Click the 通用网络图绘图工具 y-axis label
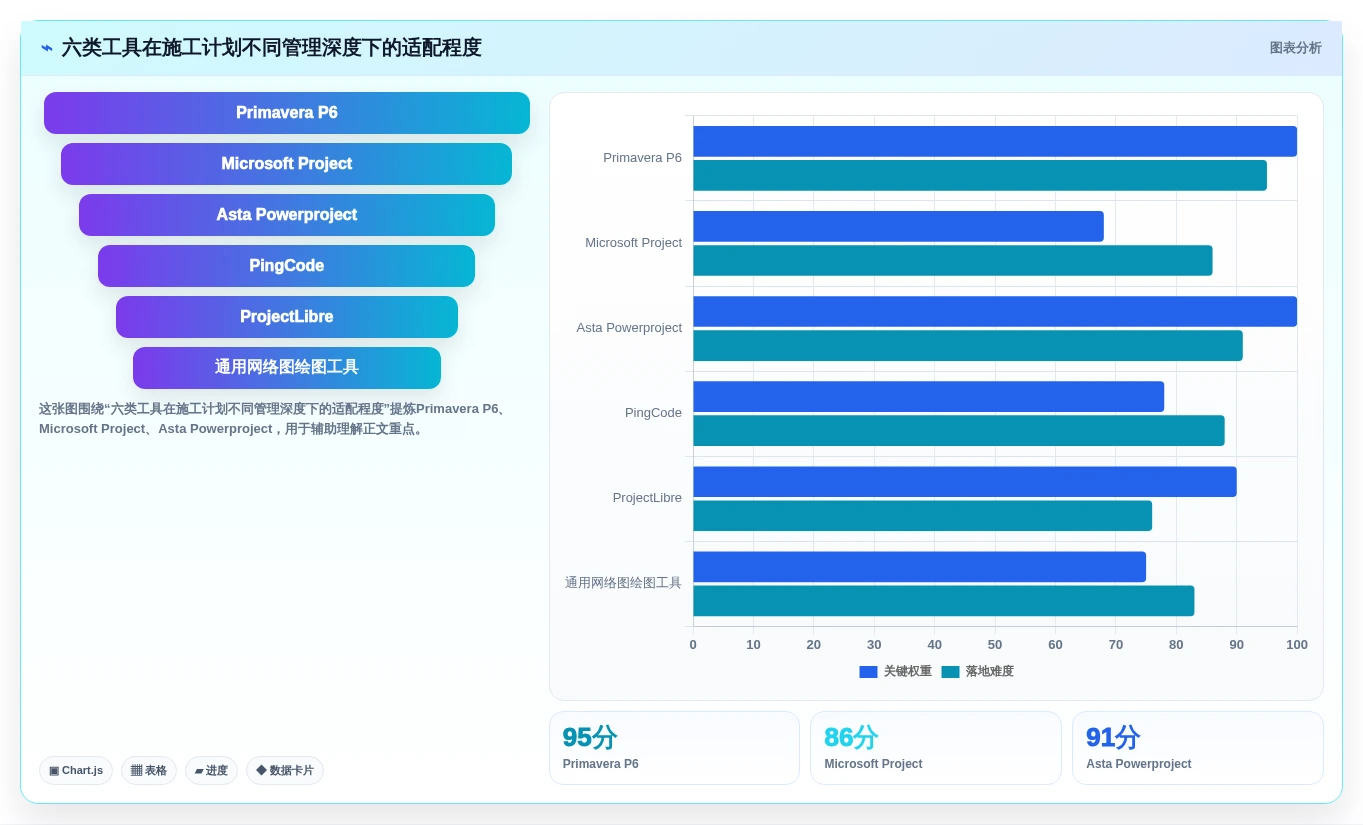The height and width of the screenshot is (825, 1363). click(623, 583)
